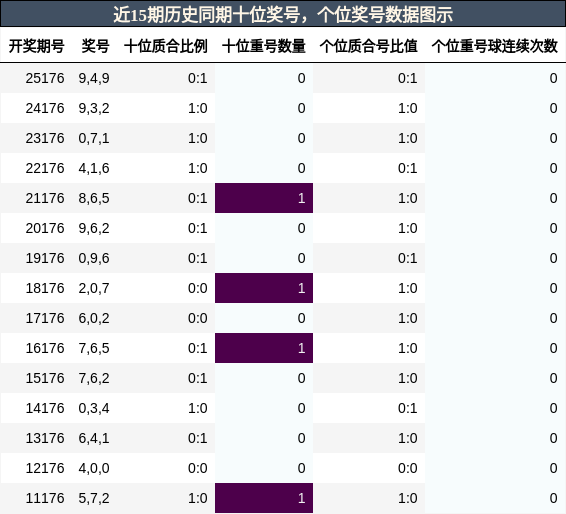The image size is (566, 514).
Task: Click winning numbers 5,7,2
Action: point(94,498)
